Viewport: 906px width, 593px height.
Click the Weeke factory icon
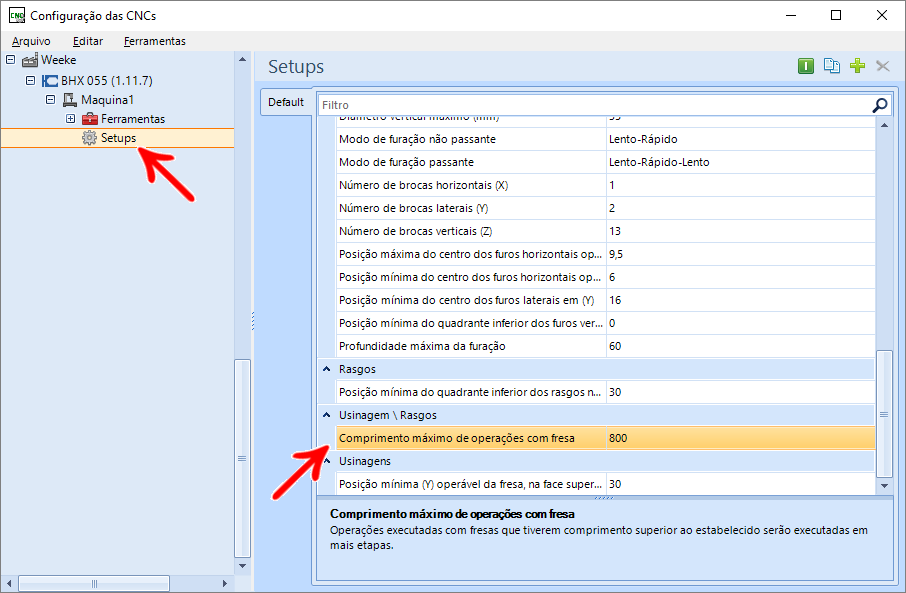coord(30,60)
